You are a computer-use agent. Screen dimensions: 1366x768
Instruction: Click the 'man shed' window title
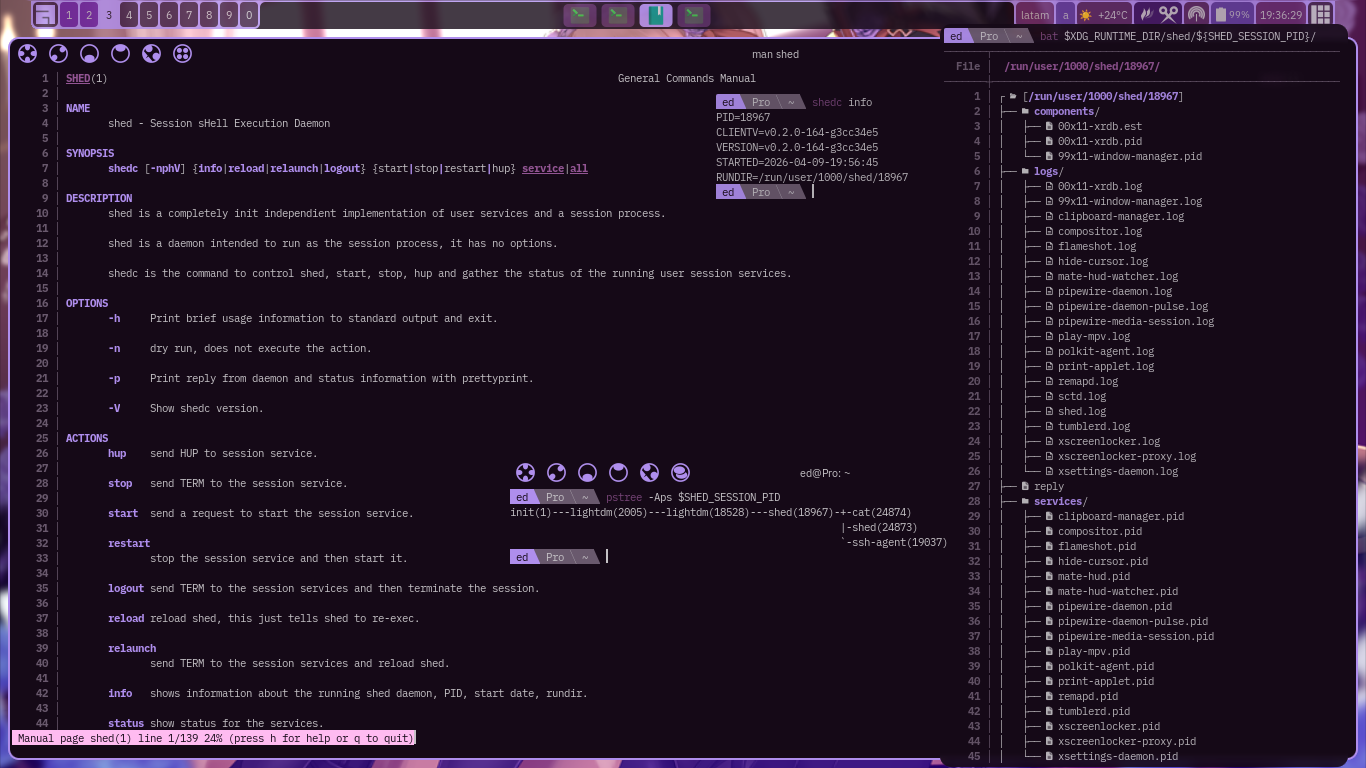point(775,54)
